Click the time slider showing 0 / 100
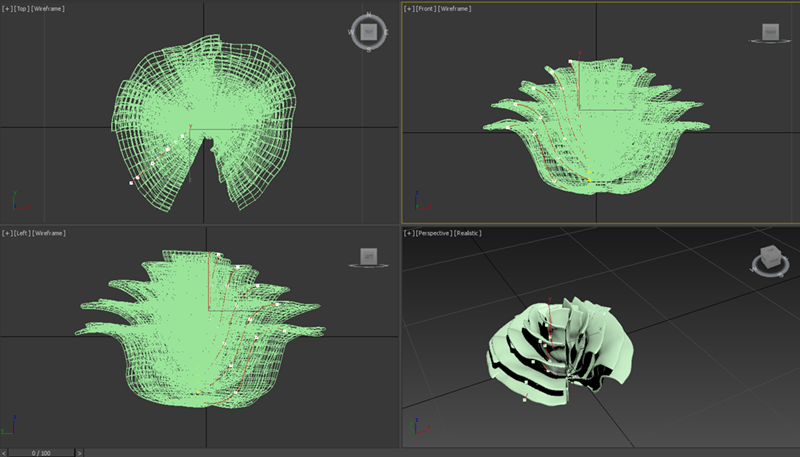Viewport: 800px width, 457px height. point(41,452)
